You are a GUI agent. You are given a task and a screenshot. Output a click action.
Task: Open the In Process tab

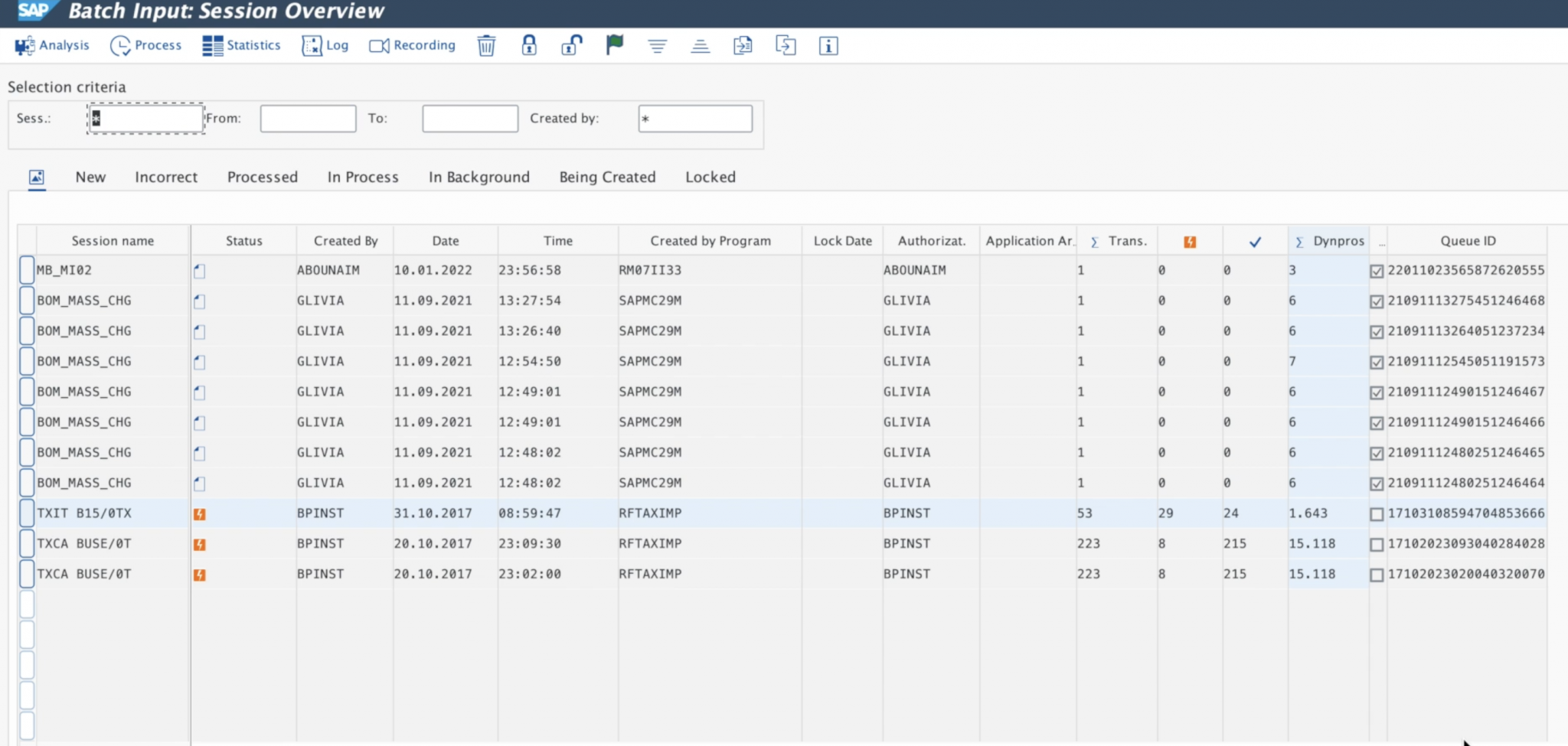[363, 177]
